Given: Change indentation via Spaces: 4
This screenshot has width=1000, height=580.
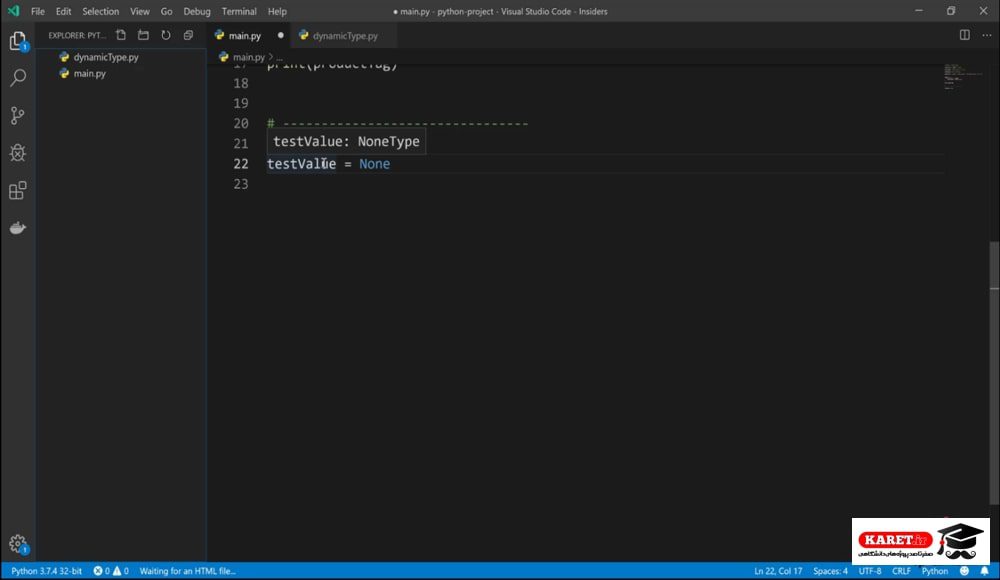Looking at the screenshot, I should (x=830, y=571).
